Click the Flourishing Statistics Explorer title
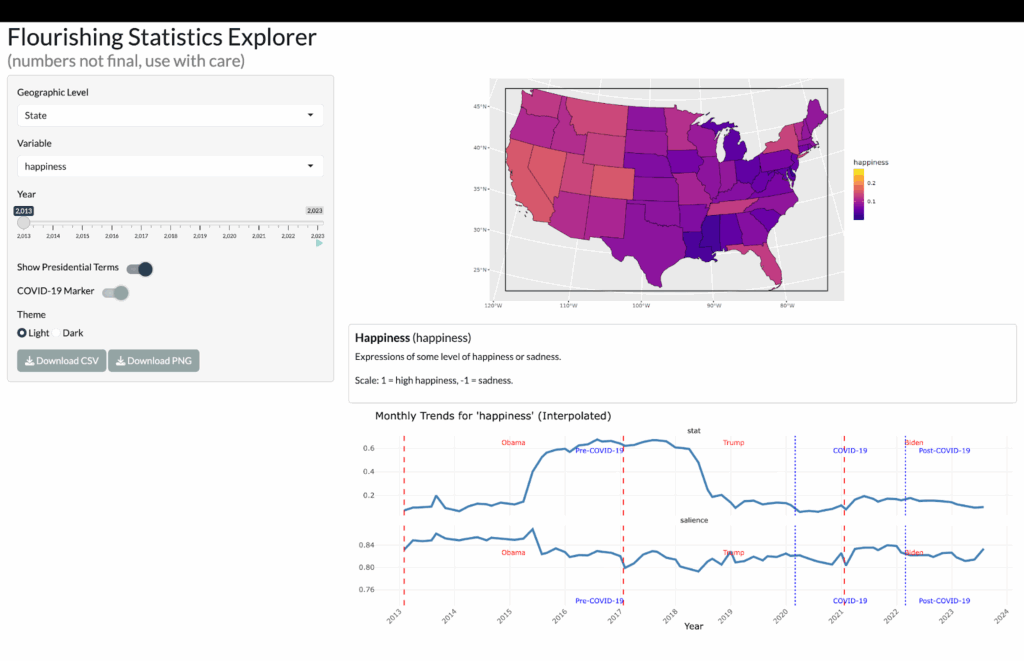1024x662 pixels. [x=162, y=38]
